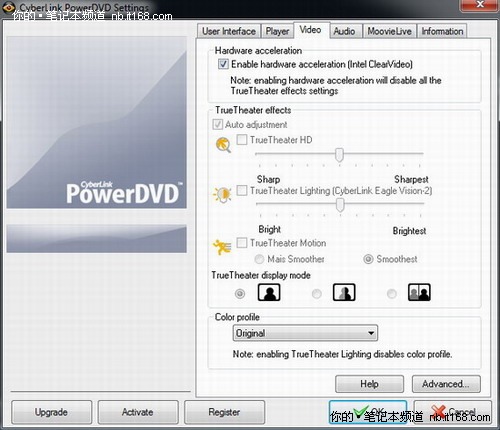The height and width of the screenshot is (430, 500).
Task: Toggle the Auto adjustment checkbox
Action: (x=218, y=124)
